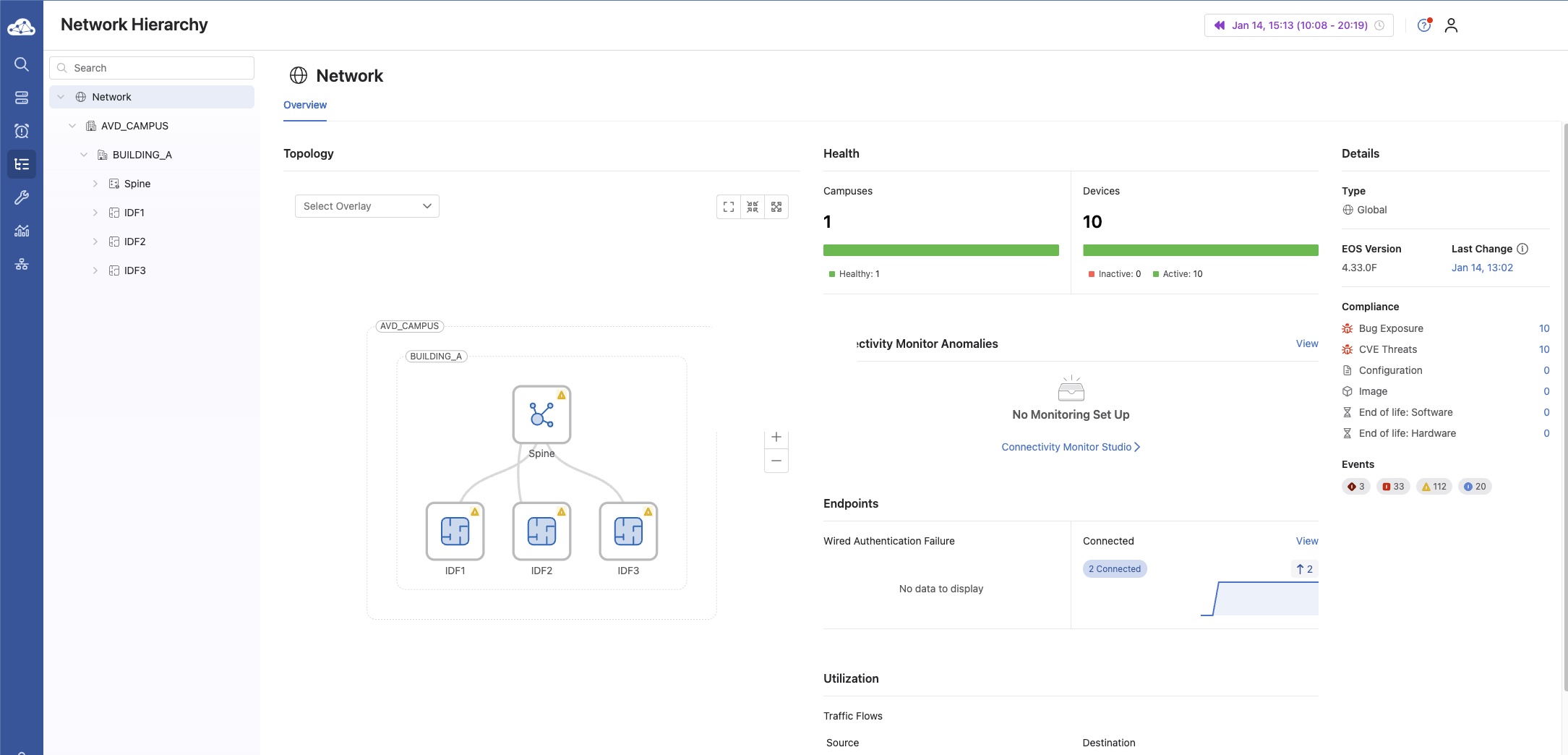Viewport: 1568px width, 755px height.
Task: Open the Dashboards metrics icon in sidebar
Action: point(22,231)
